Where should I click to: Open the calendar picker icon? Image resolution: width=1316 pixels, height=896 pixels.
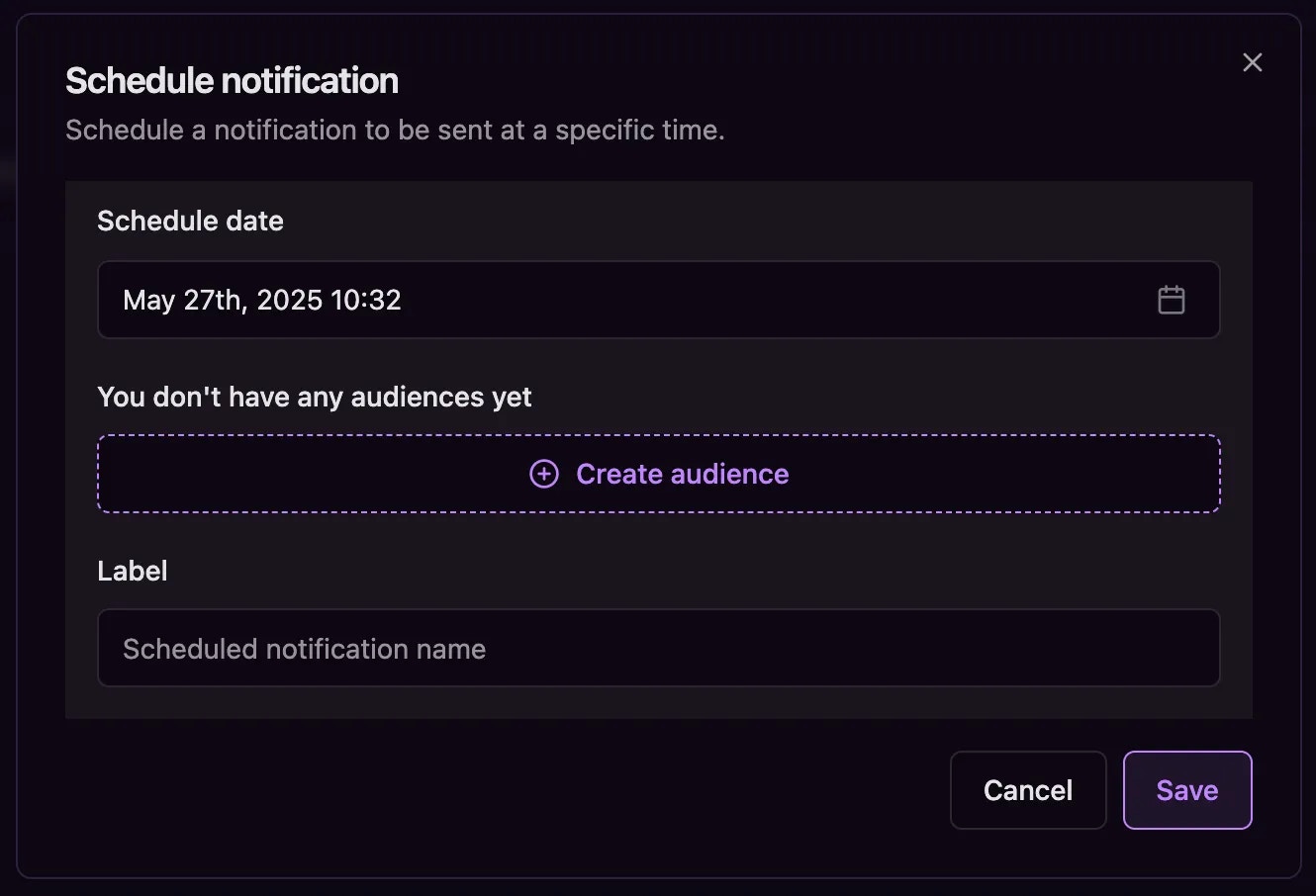coord(1171,300)
